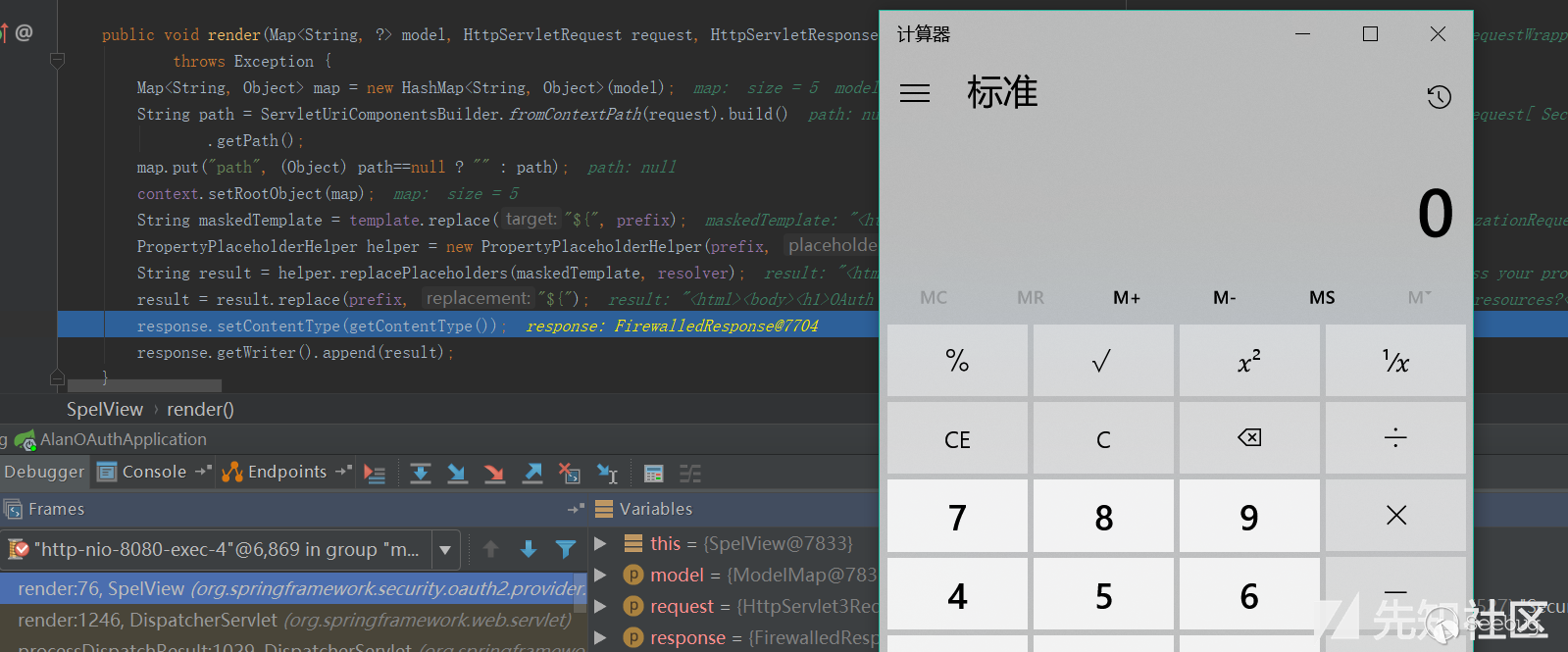Image resolution: width=1568 pixels, height=652 pixels.
Task: Click the Force Step Into icon
Action: click(494, 474)
